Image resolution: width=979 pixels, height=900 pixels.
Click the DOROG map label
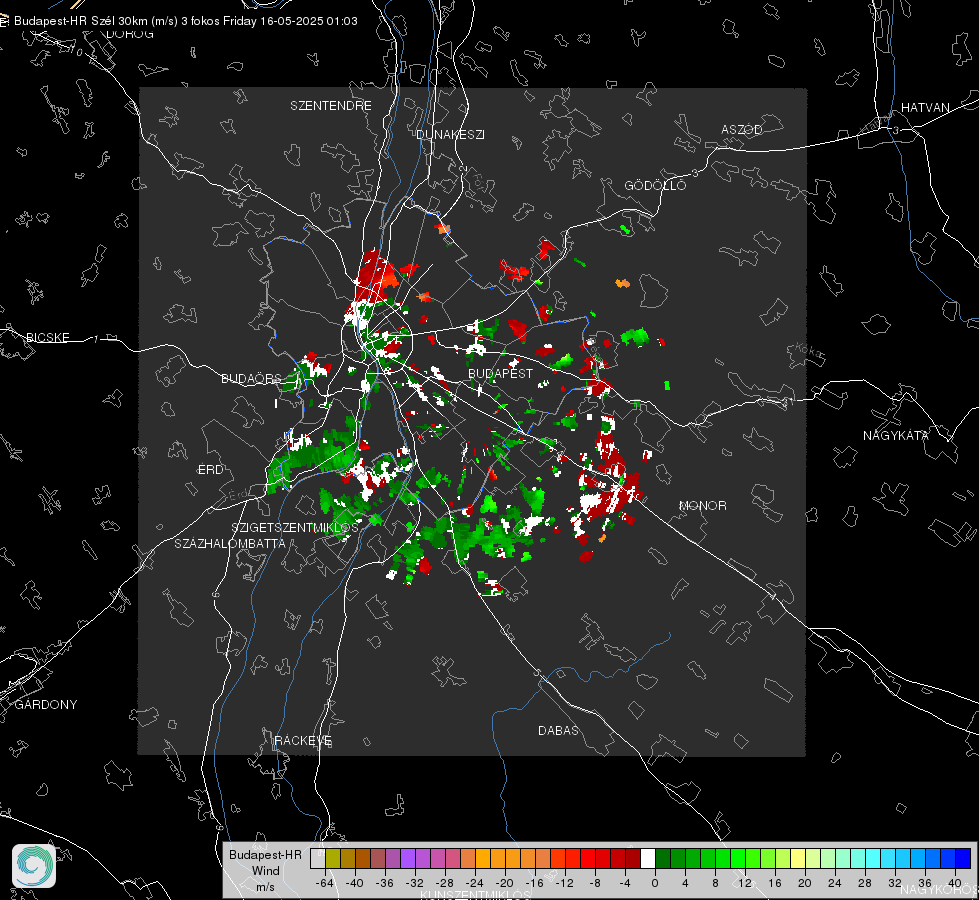[x=130, y=34]
